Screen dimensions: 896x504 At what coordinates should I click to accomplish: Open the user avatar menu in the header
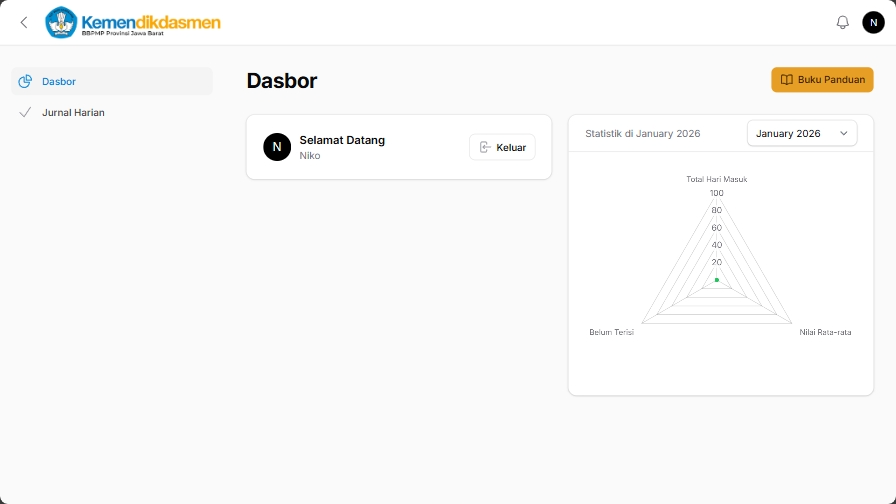[x=873, y=22]
